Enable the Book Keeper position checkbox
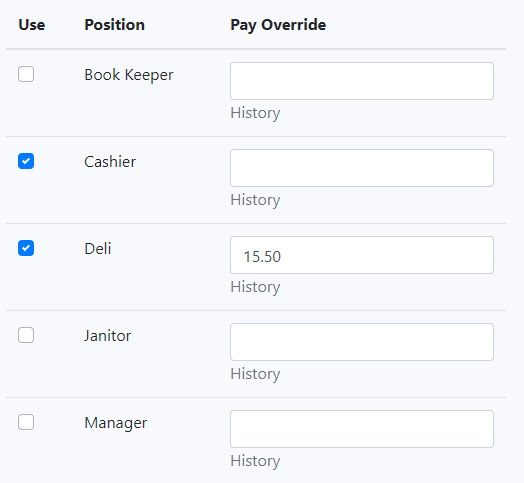The height and width of the screenshot is (483, 524). [x=26, y=74]
